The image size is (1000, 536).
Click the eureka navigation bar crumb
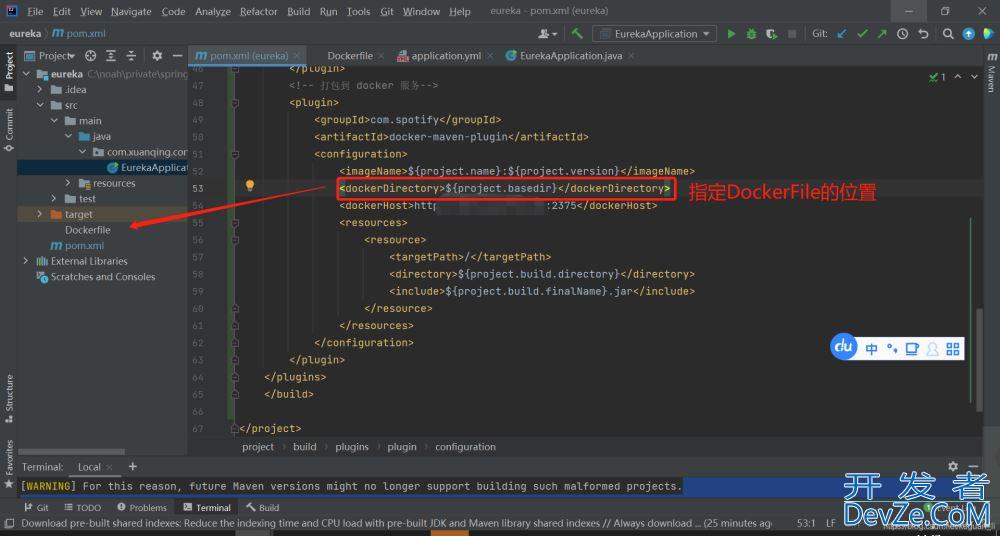(x=25, y=34)
